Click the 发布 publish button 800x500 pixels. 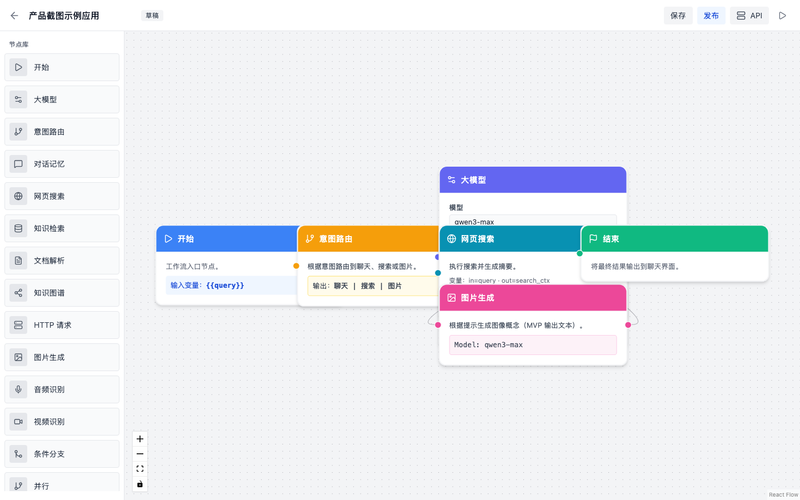[x=710, y=16]
